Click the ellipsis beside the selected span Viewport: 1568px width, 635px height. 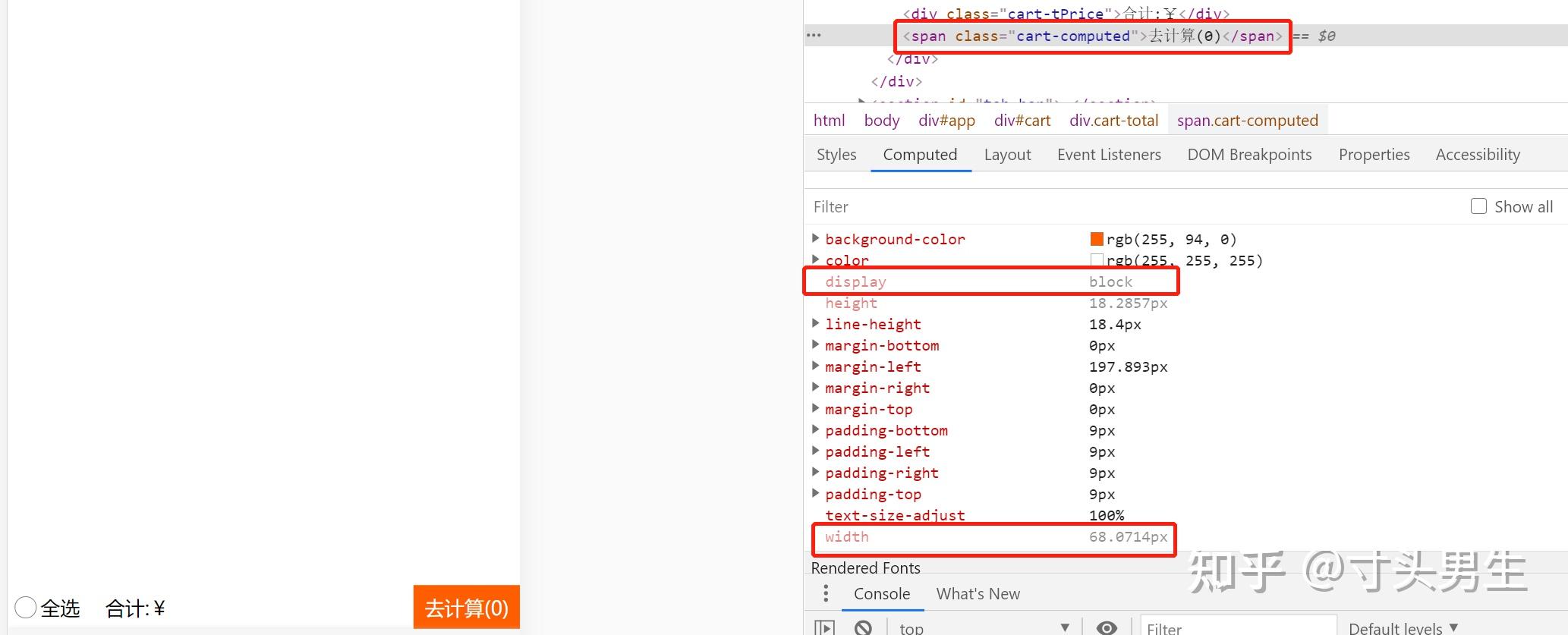[814, 35]
